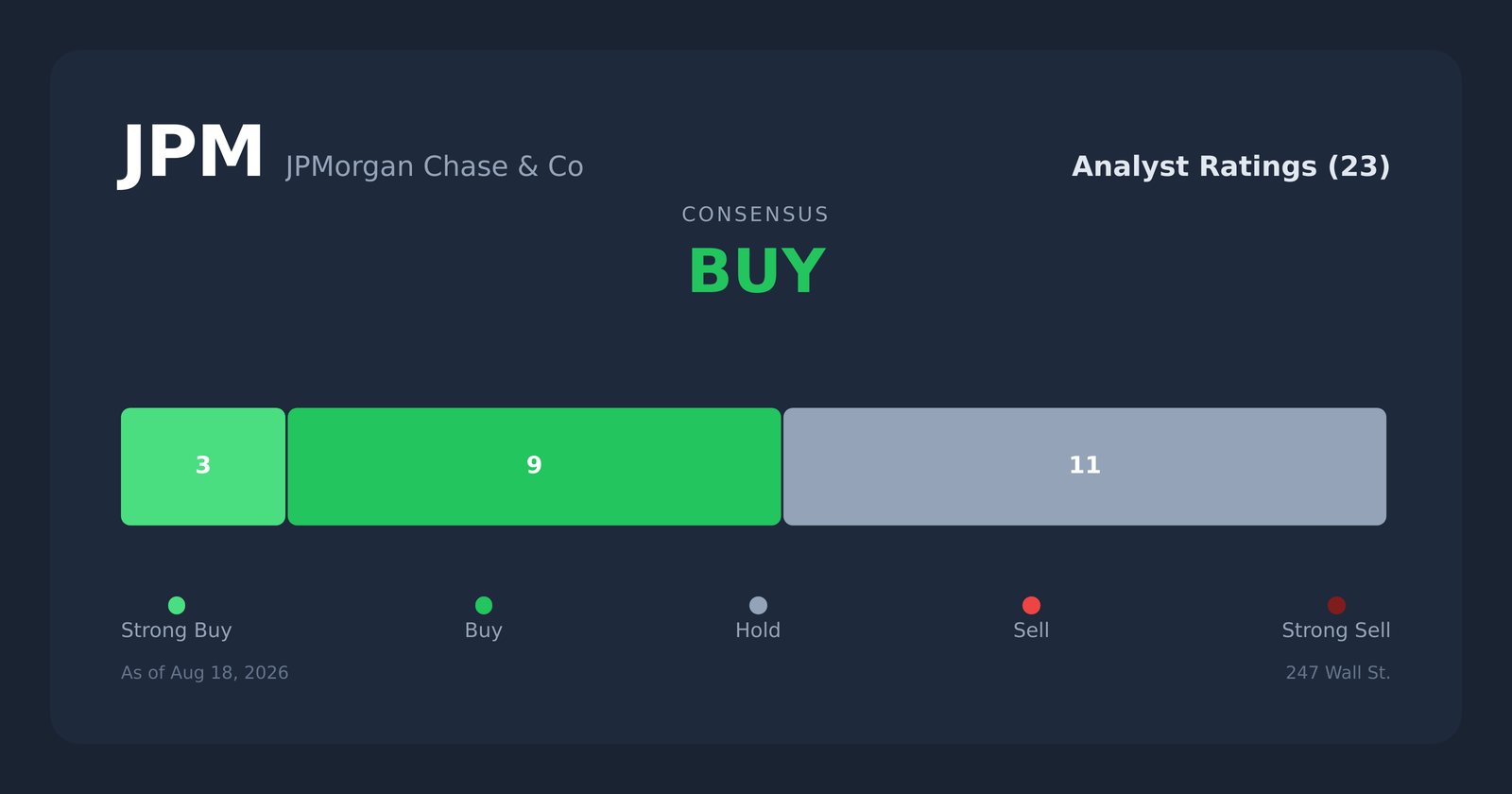The width and height of the screenshot is (1512, 794).
Task: Click the Sell legend label text
Action: (x=1031, y=630)
